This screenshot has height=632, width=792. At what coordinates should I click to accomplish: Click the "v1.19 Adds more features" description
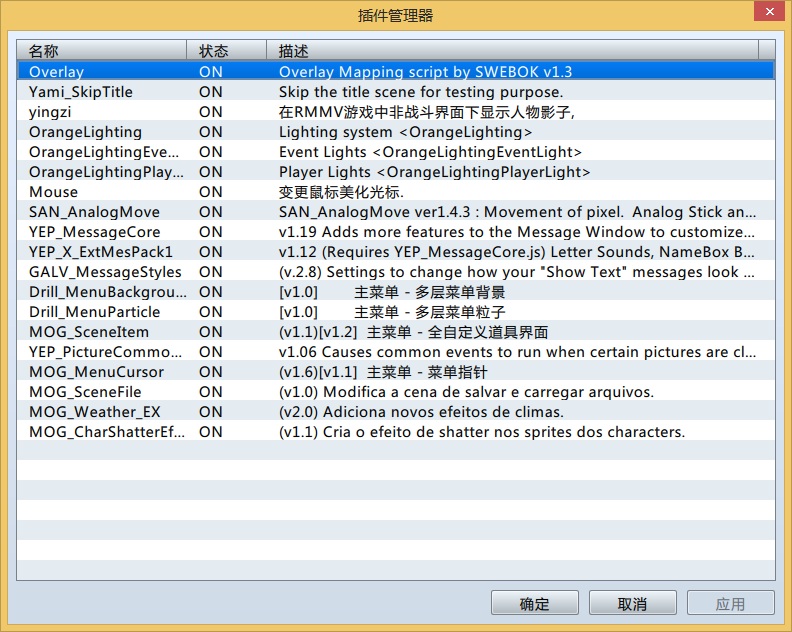click(x=517, y=232)
